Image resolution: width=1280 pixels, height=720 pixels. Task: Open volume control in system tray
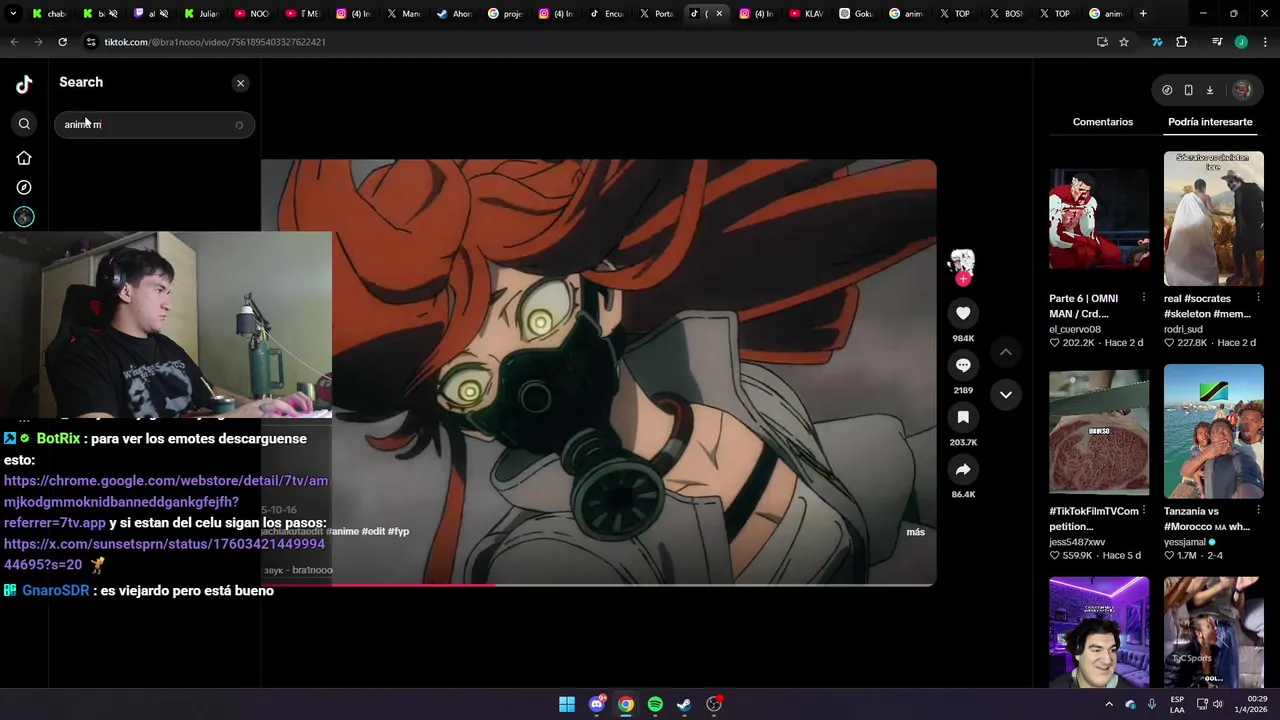coord(1217,704)
